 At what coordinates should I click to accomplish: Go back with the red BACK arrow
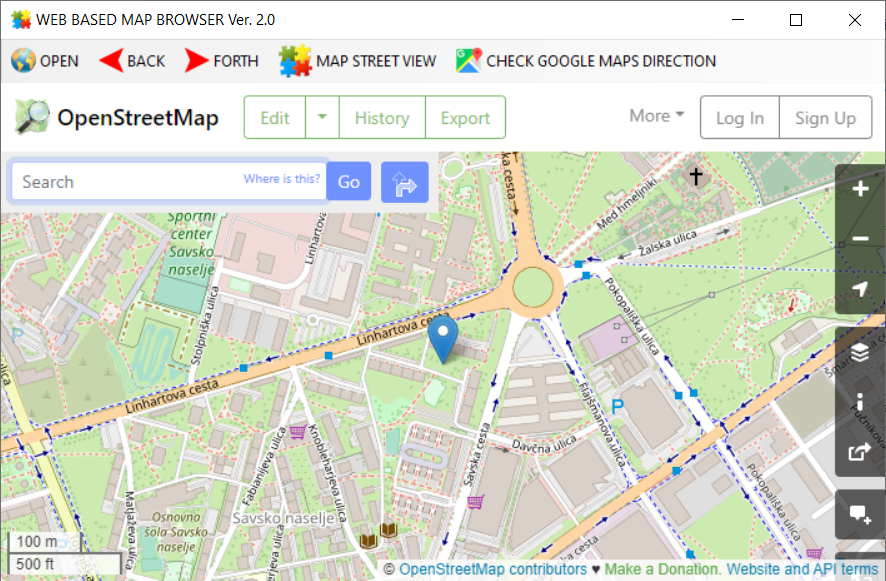(132, 61)
